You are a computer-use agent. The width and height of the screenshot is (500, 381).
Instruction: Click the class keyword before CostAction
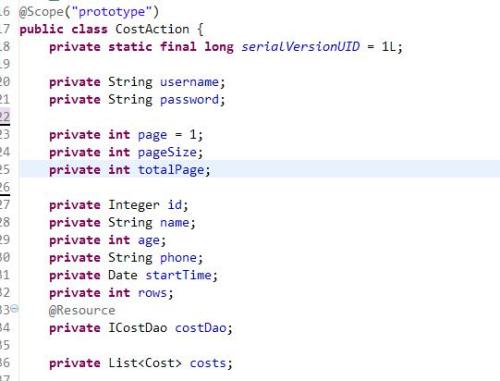89,29
